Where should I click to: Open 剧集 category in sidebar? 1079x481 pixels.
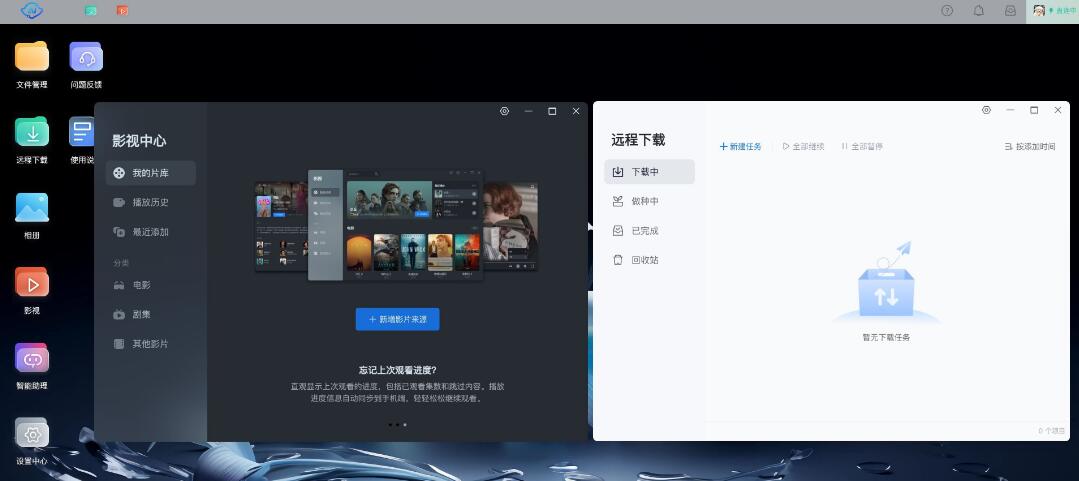pos(141,314)
